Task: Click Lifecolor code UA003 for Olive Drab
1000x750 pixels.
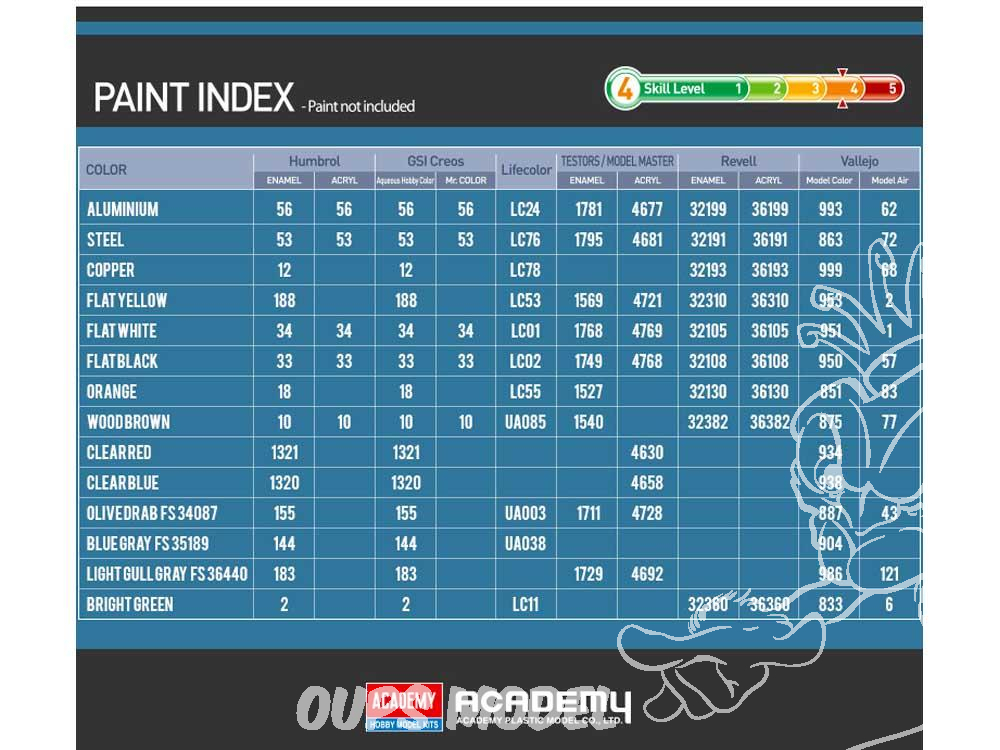Action: [526, 513]
